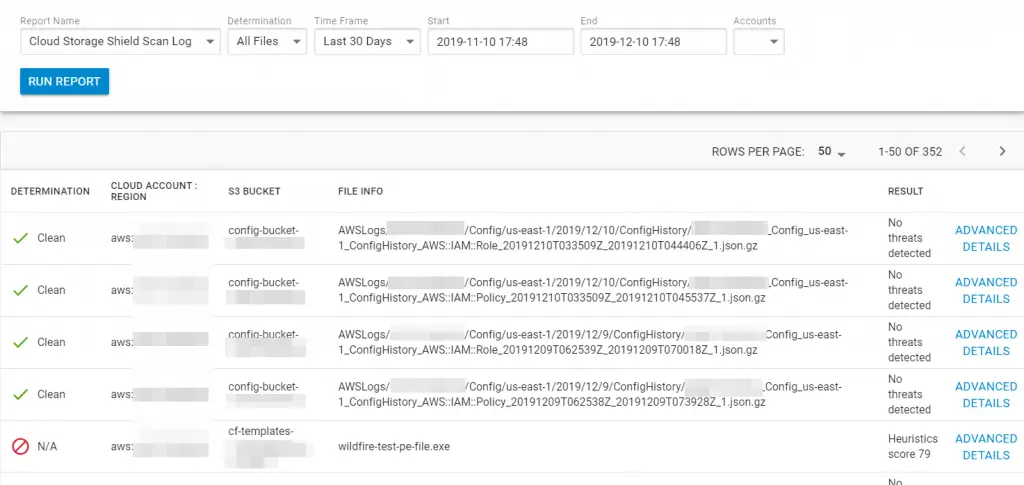Open Advanced Details for wildfire-test-pe-file.exe

pos(986,447)
